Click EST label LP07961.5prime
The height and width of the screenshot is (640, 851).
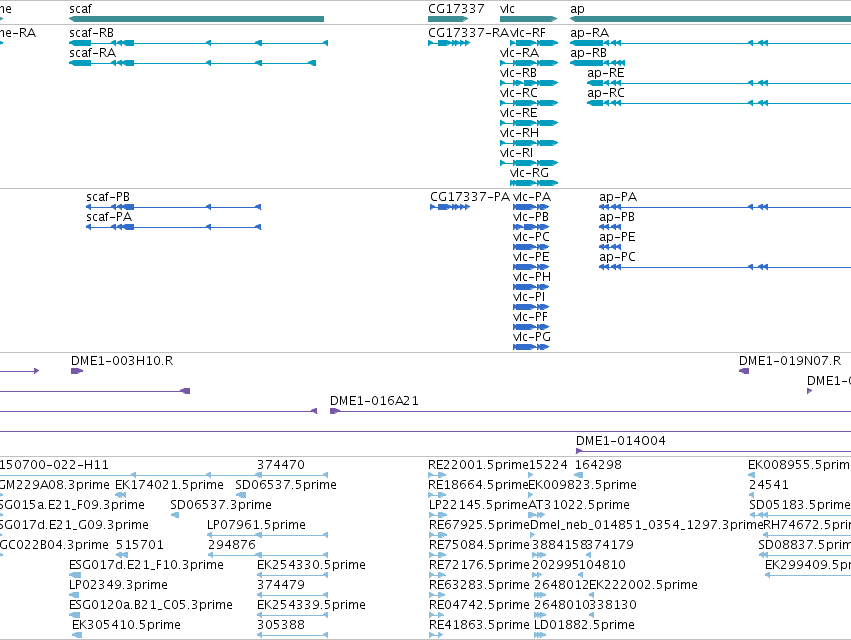point(257,525)
